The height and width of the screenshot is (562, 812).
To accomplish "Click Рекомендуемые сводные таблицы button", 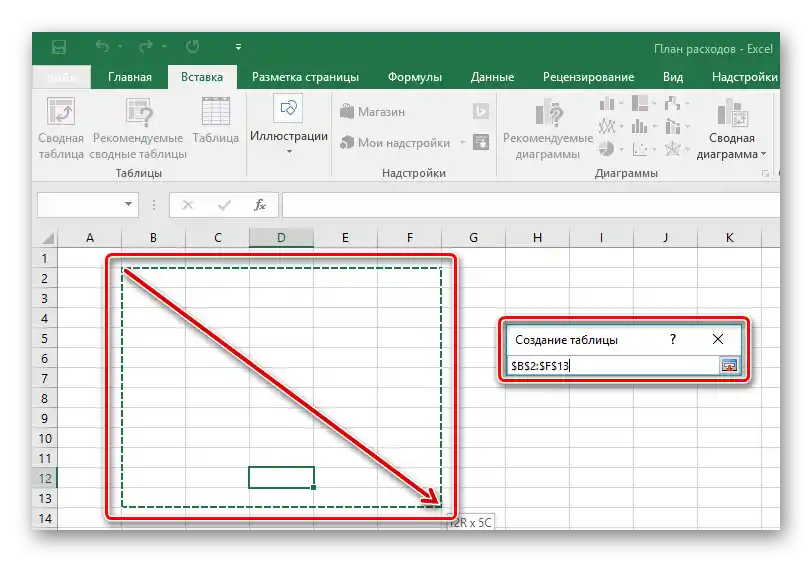I will tap(138, 128).
